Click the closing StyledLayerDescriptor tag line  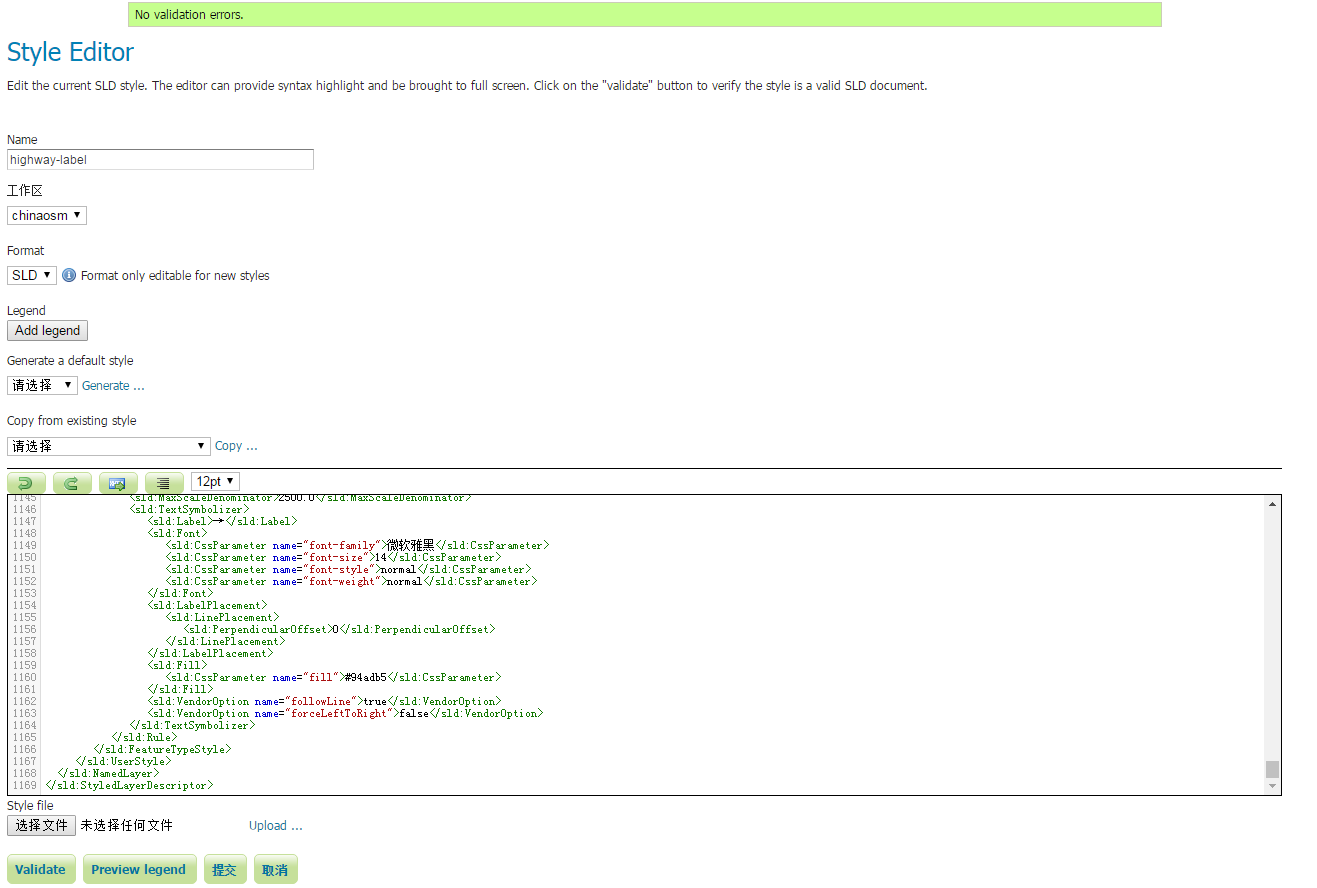click(x=129, y=786)
